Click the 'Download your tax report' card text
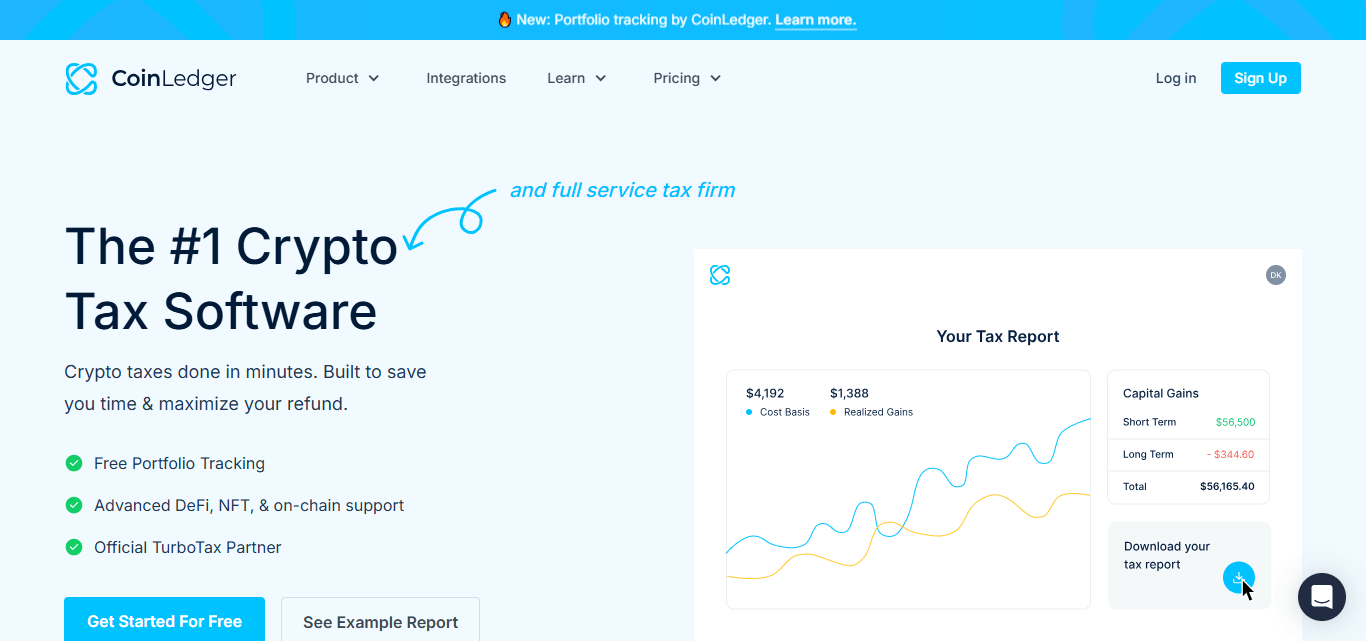Screen dimensions: 1366x641 [1167, 555]
